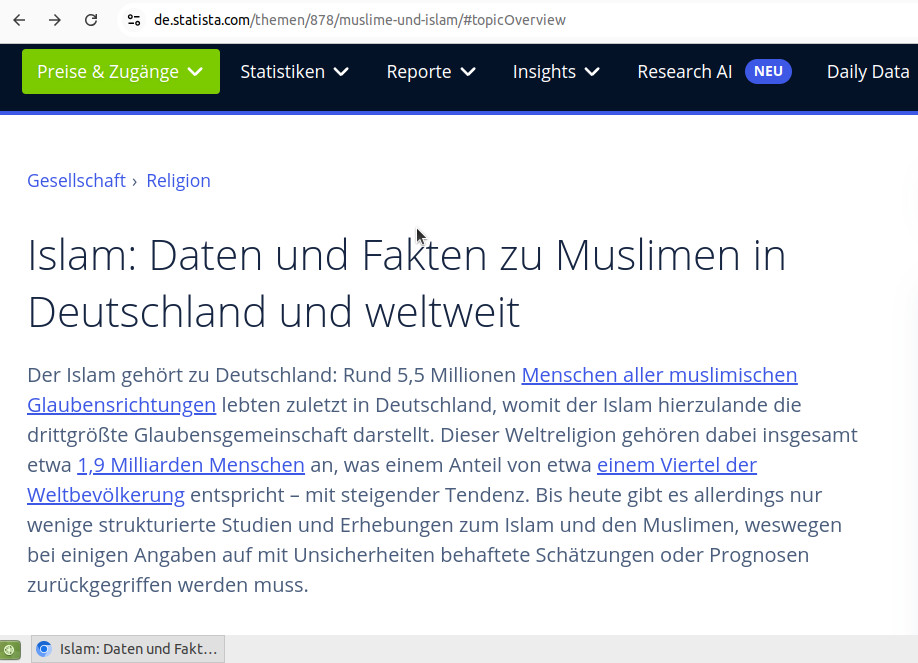Go forward to next page
918x663 pixels.
point(55,20)
